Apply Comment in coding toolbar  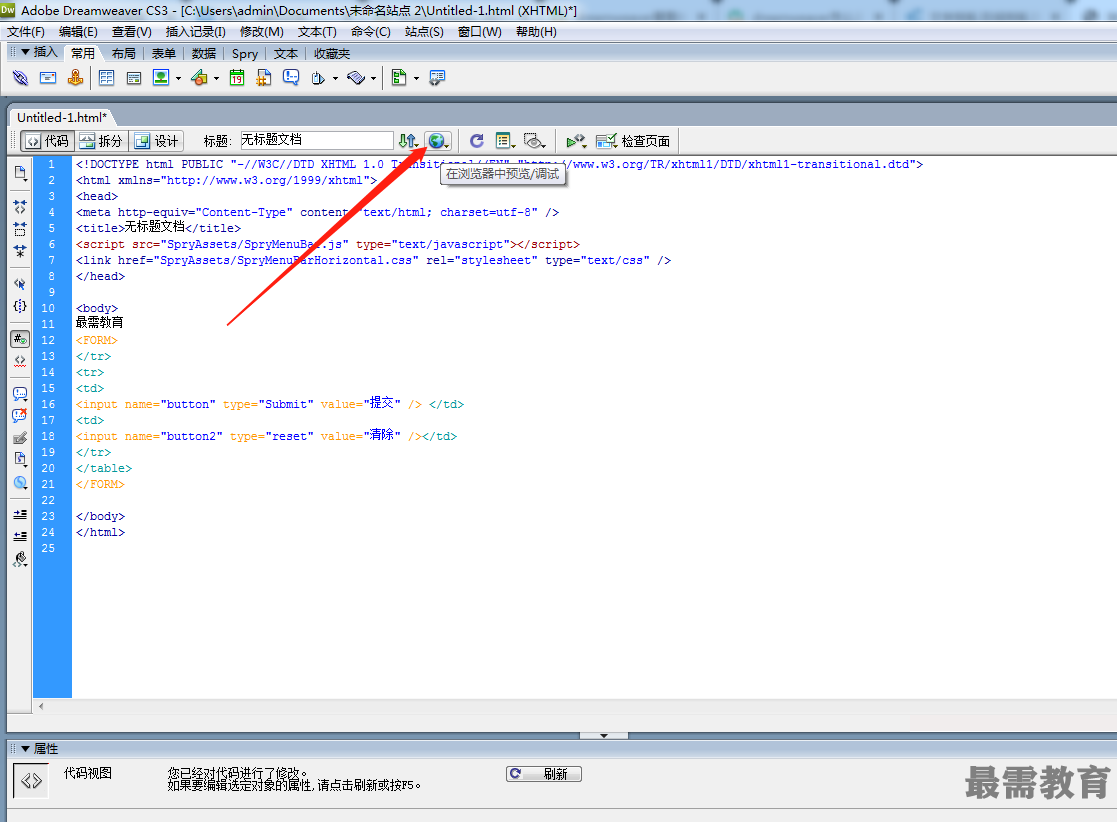click(20, 394)
